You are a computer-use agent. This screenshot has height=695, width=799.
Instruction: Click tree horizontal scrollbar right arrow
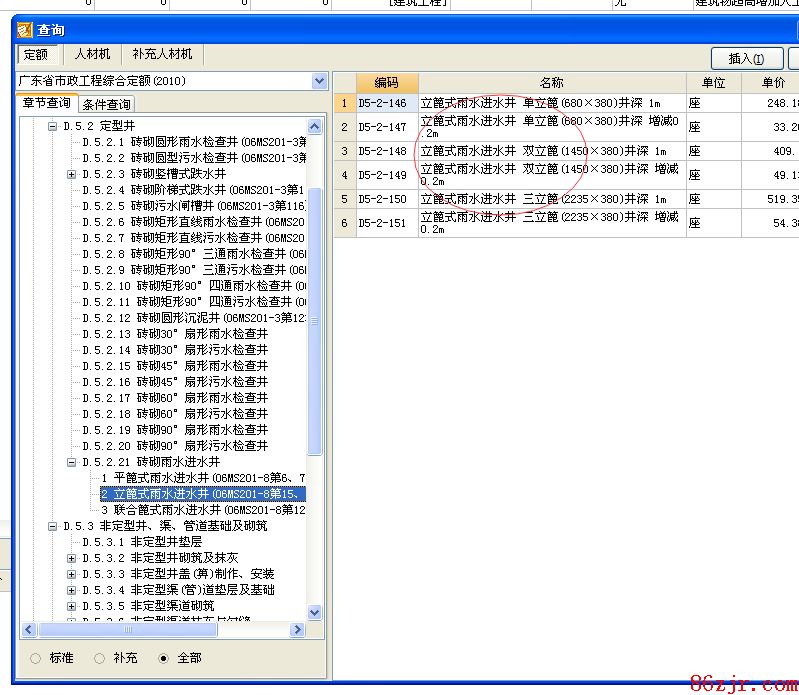click(x=295, y=630)
